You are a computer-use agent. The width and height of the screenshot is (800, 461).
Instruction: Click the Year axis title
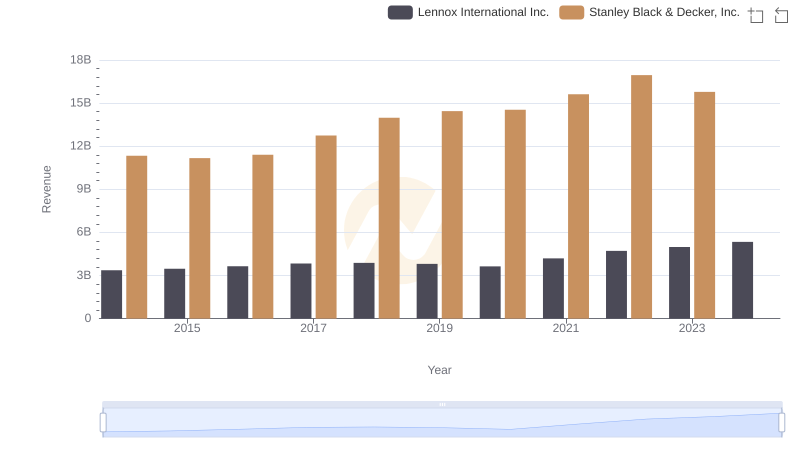coord(439,370)
